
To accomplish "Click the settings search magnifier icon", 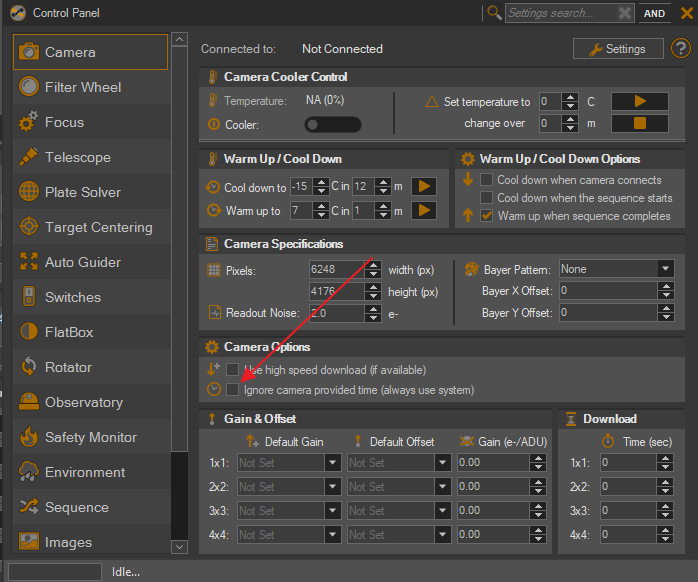I will click(x=494, y=13).
